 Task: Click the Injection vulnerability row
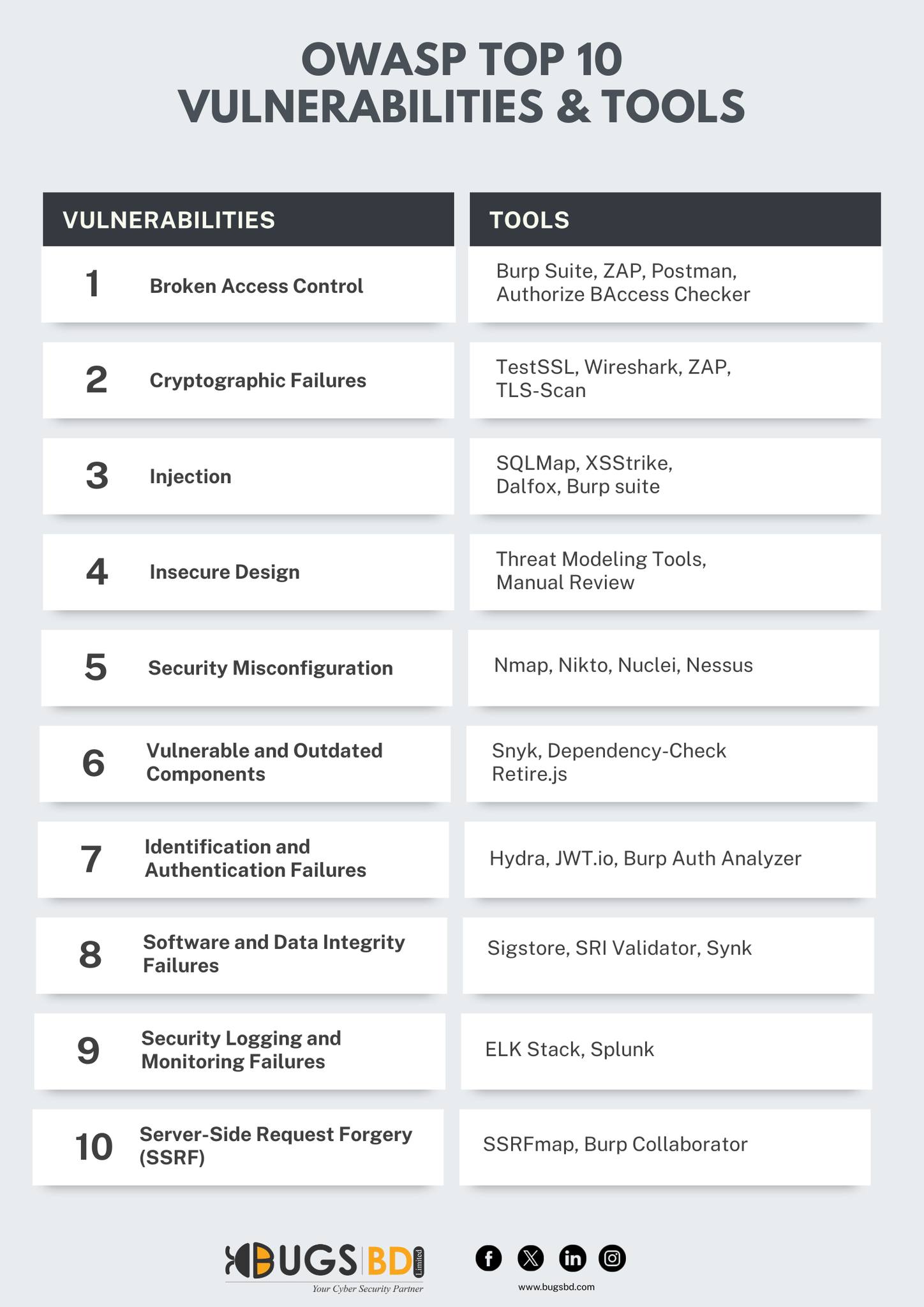(x=248, y=476)
